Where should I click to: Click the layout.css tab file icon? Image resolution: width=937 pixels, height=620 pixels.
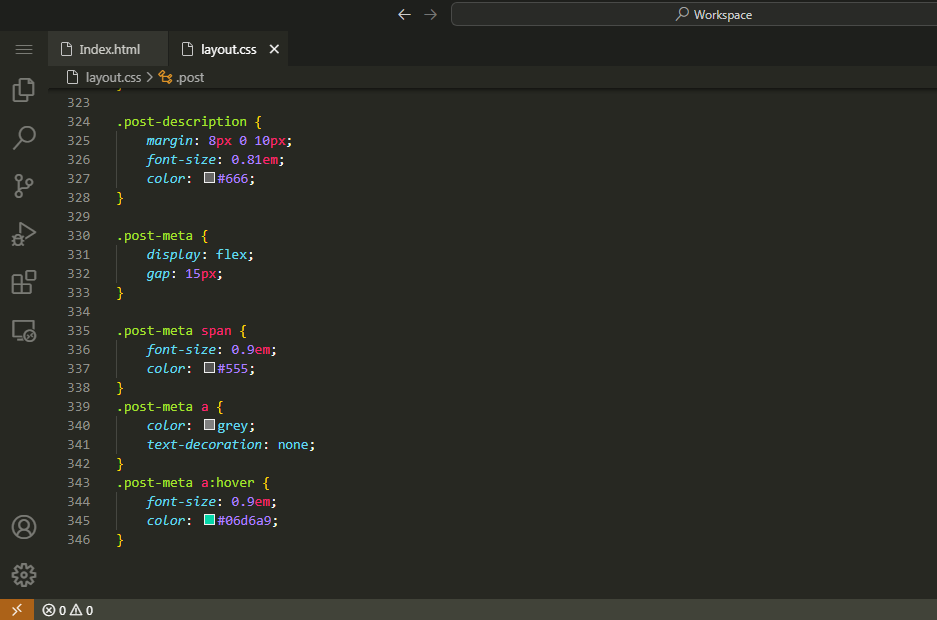(187, 49)
